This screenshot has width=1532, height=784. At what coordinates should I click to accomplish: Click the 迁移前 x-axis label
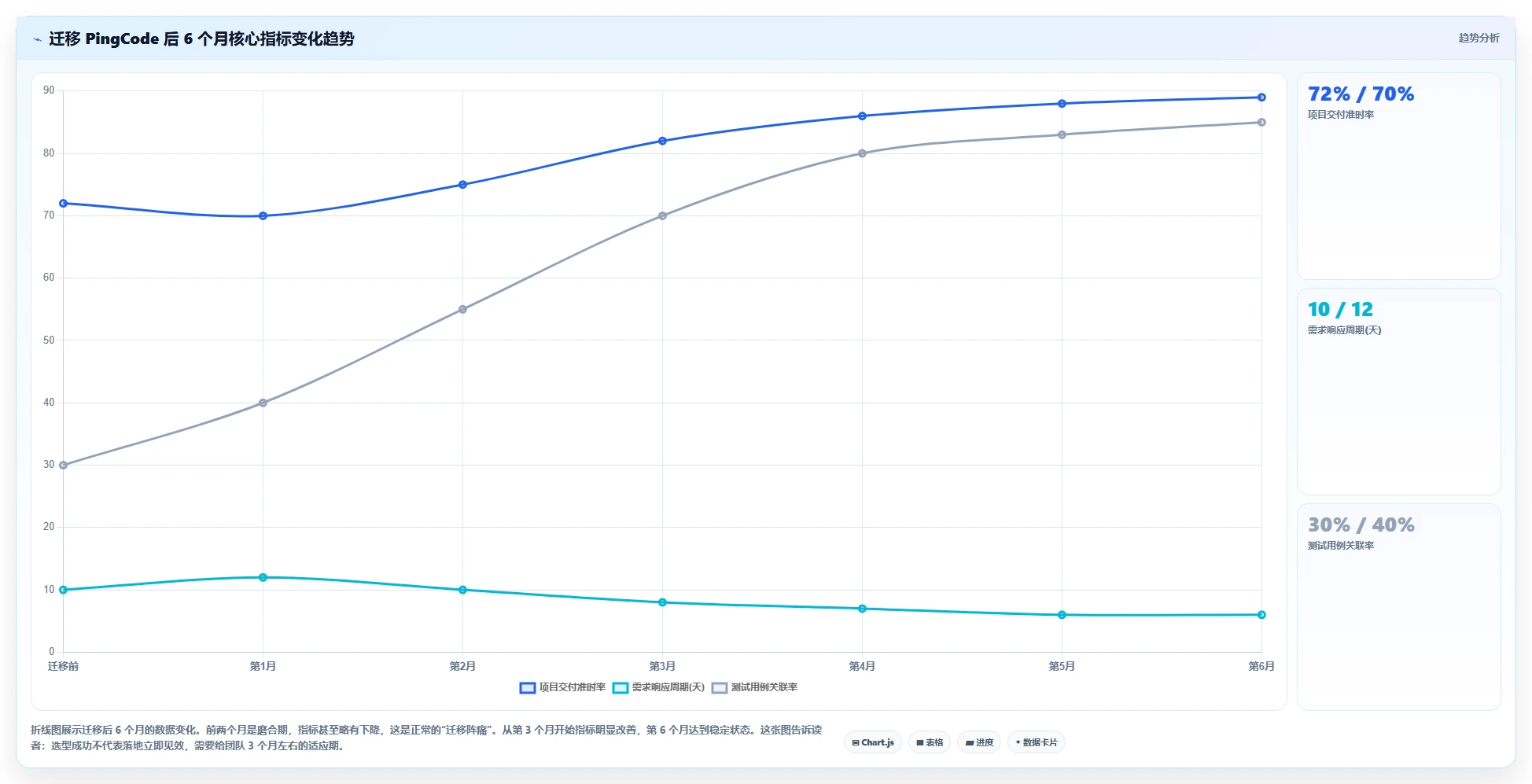pos(64,667)
